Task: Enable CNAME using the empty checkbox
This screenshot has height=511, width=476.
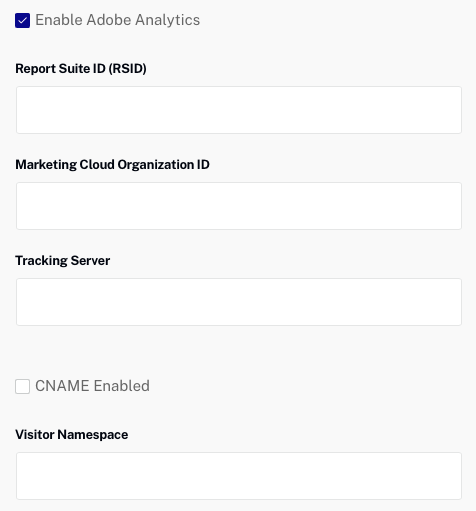Action: click(22, 386)
